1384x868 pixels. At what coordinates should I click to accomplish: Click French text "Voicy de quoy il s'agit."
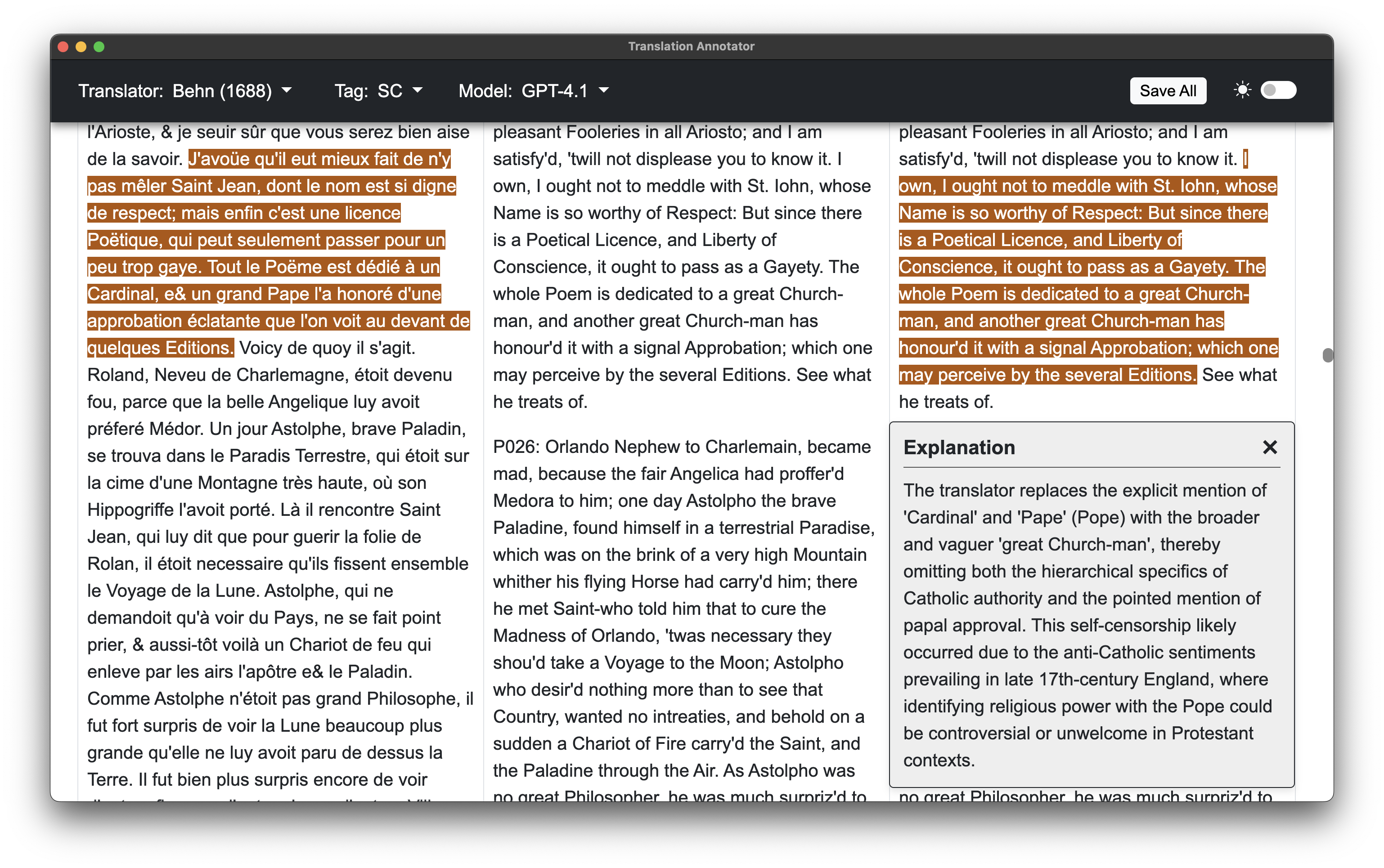(328, 348)
